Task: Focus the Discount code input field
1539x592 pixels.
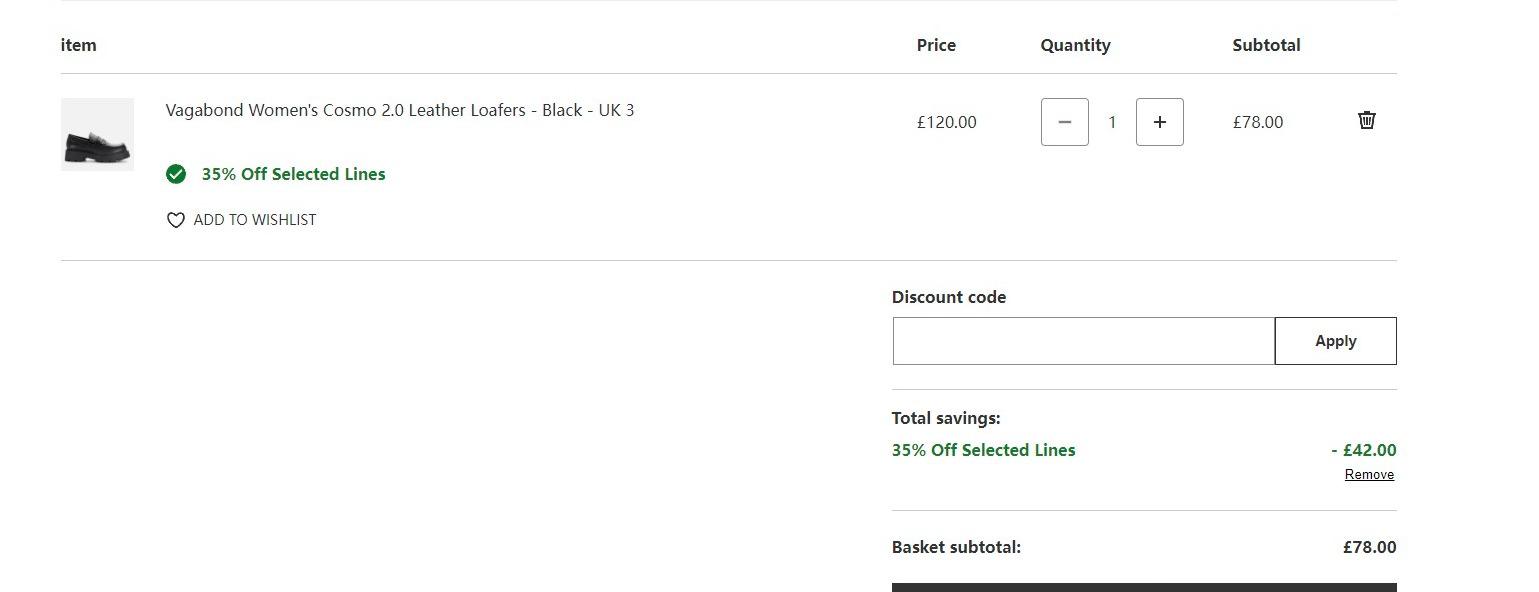Action: click(1084, 341)
